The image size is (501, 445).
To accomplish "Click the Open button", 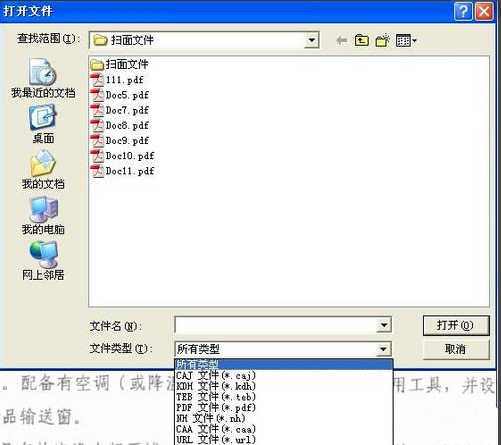I will click(x=456, y=325).
